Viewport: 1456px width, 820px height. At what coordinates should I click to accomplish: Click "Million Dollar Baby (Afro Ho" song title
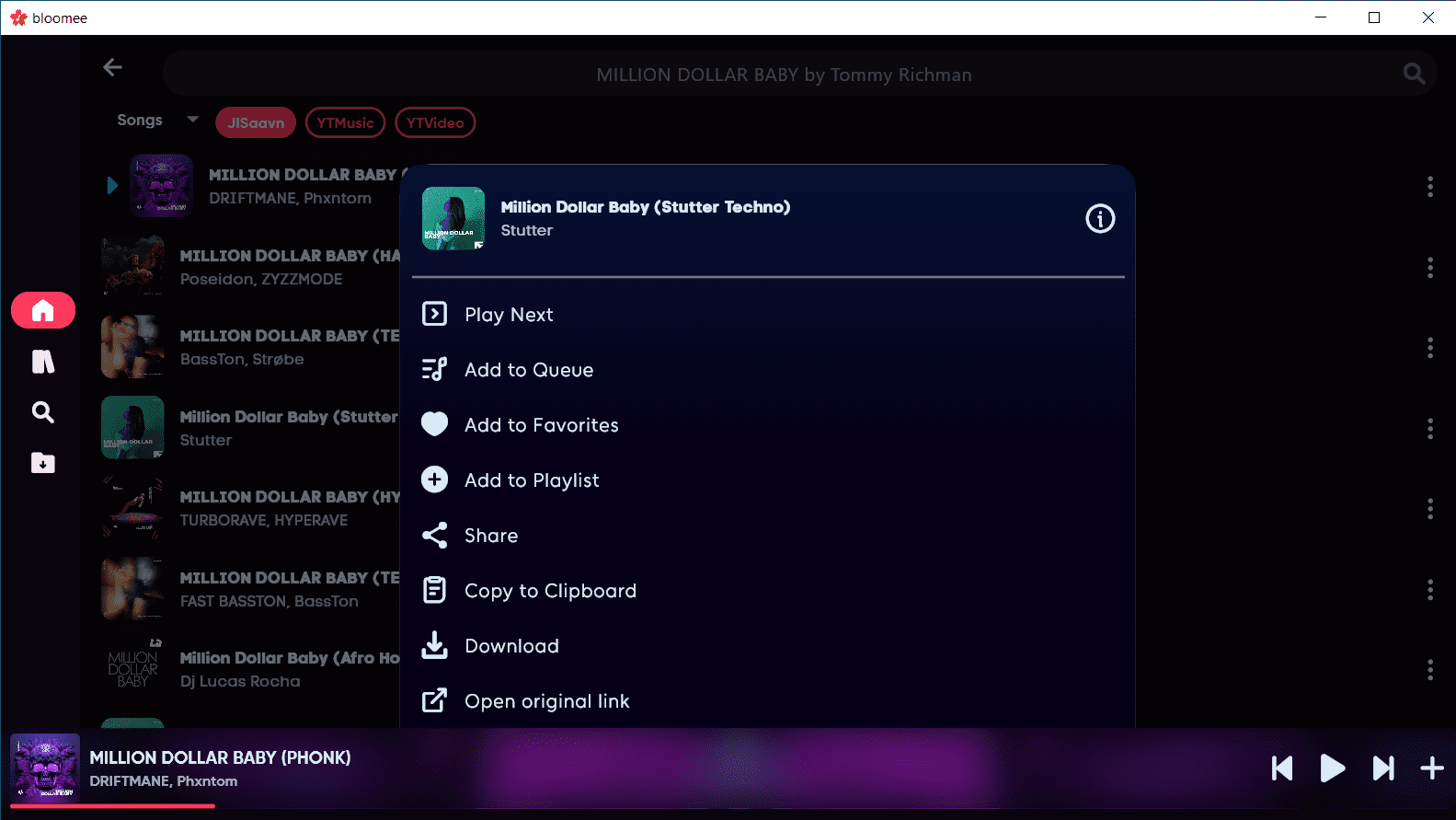(290, 658)
